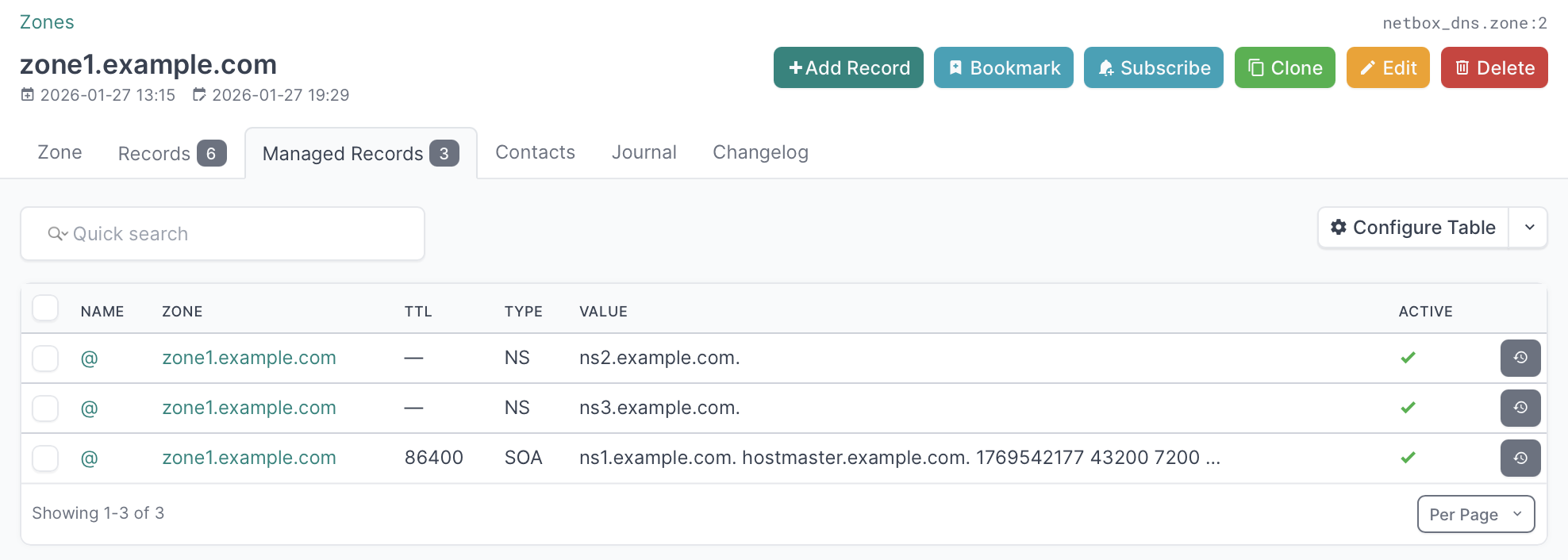The height and width of the screenshot is (560, 1568).
Task: Subscribe to zone notifications
Action: (1153, 67)
